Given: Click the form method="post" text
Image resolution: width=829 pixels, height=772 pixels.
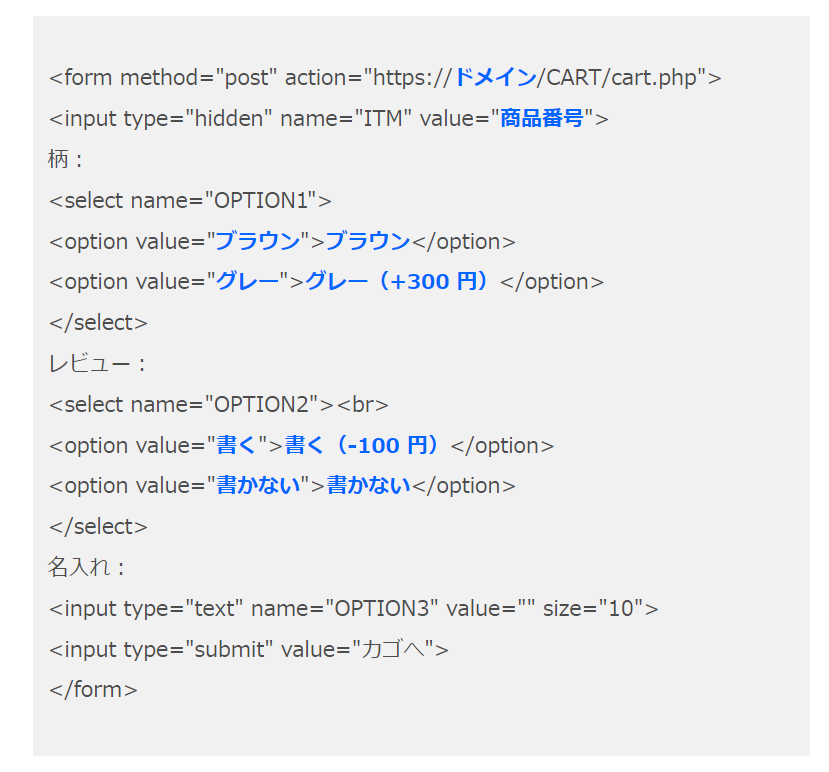Looking at the screenshot, I should [x=163, y=77].
